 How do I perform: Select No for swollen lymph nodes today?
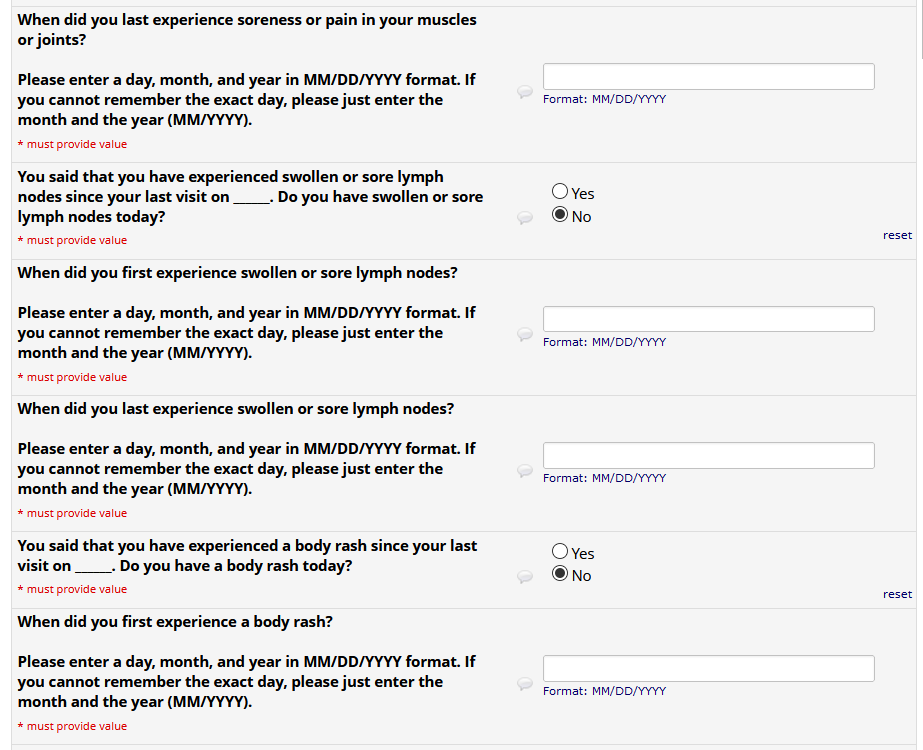pyautogui.click(x=560, y=215)
